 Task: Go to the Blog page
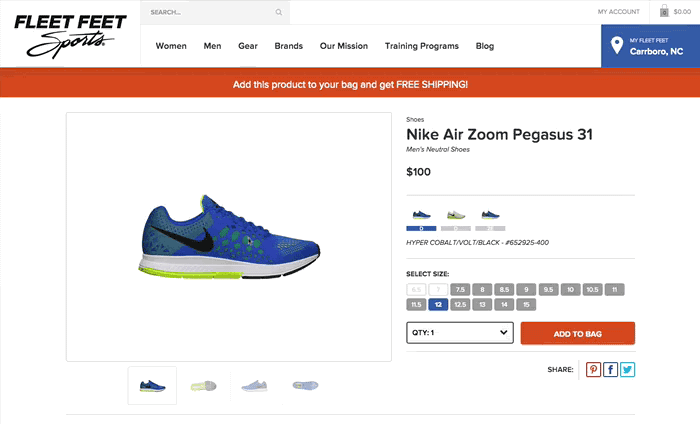click(485, 46)
